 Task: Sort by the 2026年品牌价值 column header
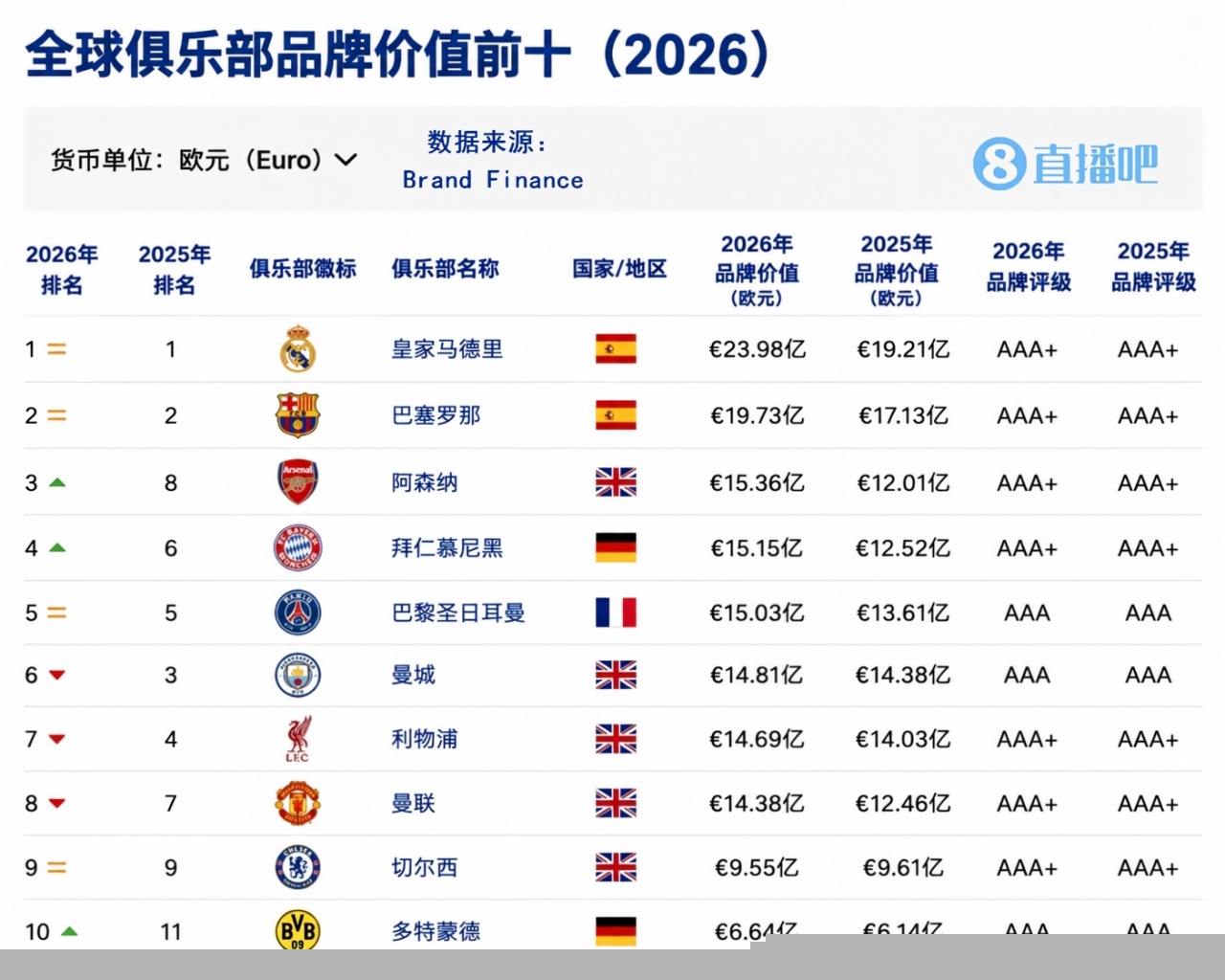pos(757,271)
